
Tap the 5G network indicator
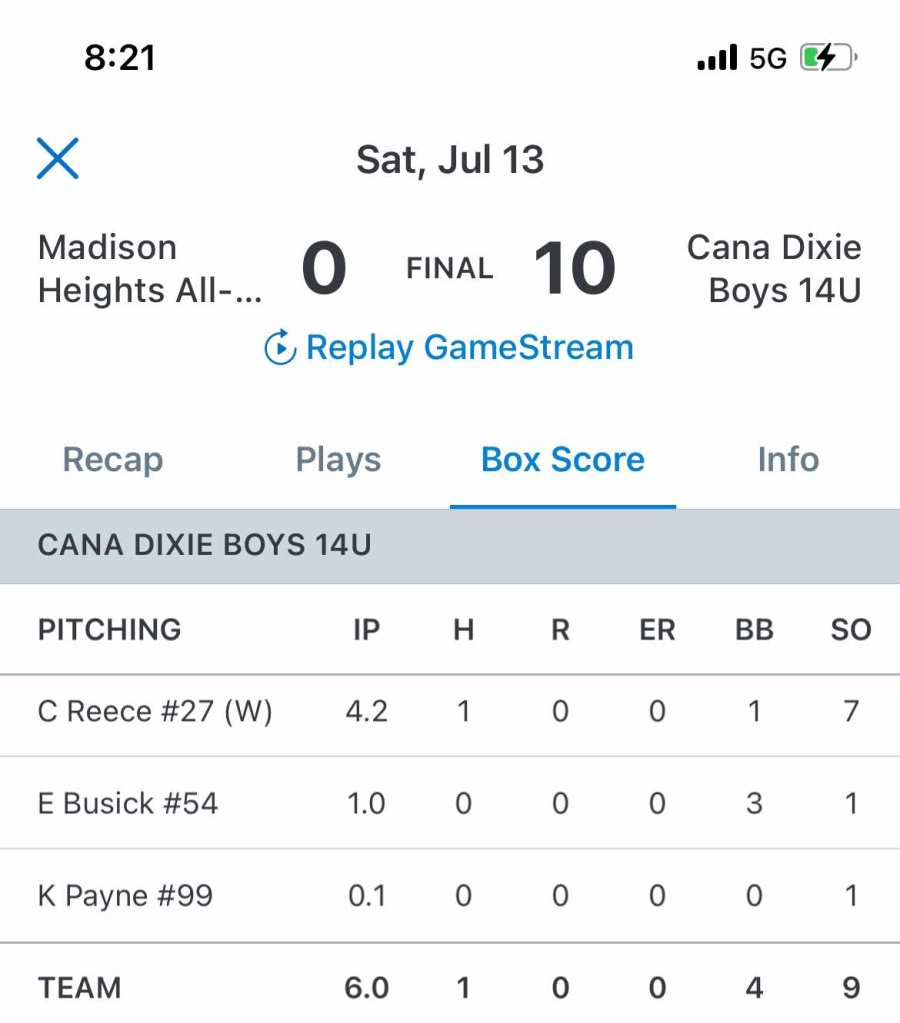tap(768, 58)
